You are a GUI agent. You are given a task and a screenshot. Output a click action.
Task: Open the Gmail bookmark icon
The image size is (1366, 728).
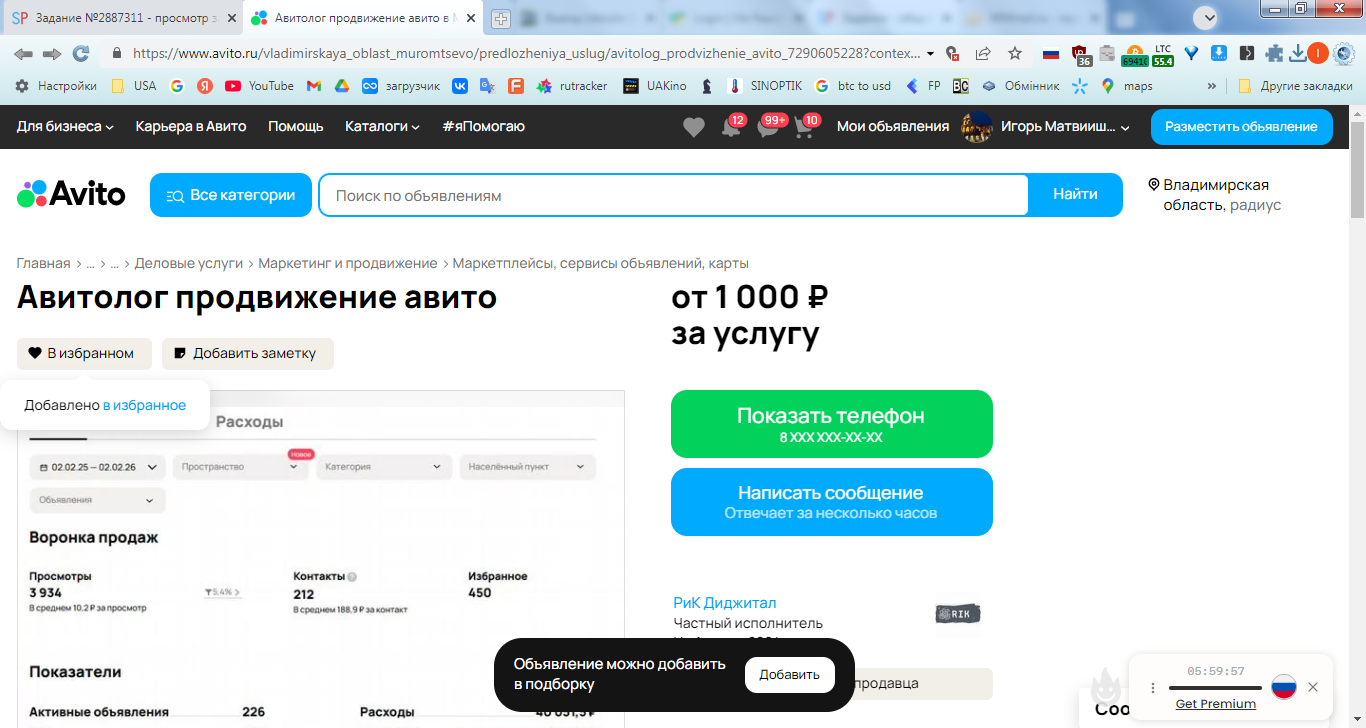click(x=313, y=86)
